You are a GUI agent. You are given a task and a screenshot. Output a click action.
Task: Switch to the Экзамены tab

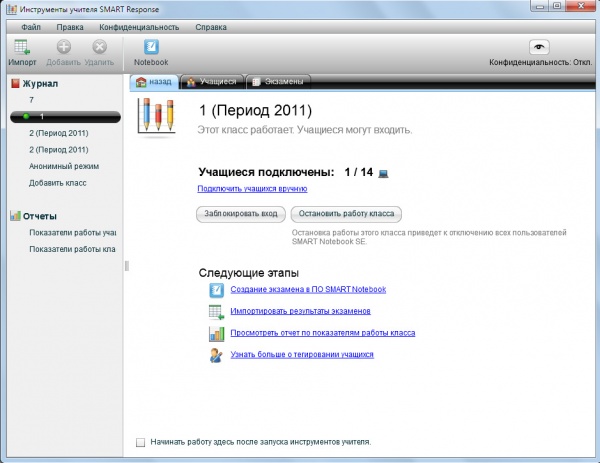(278, 82)
